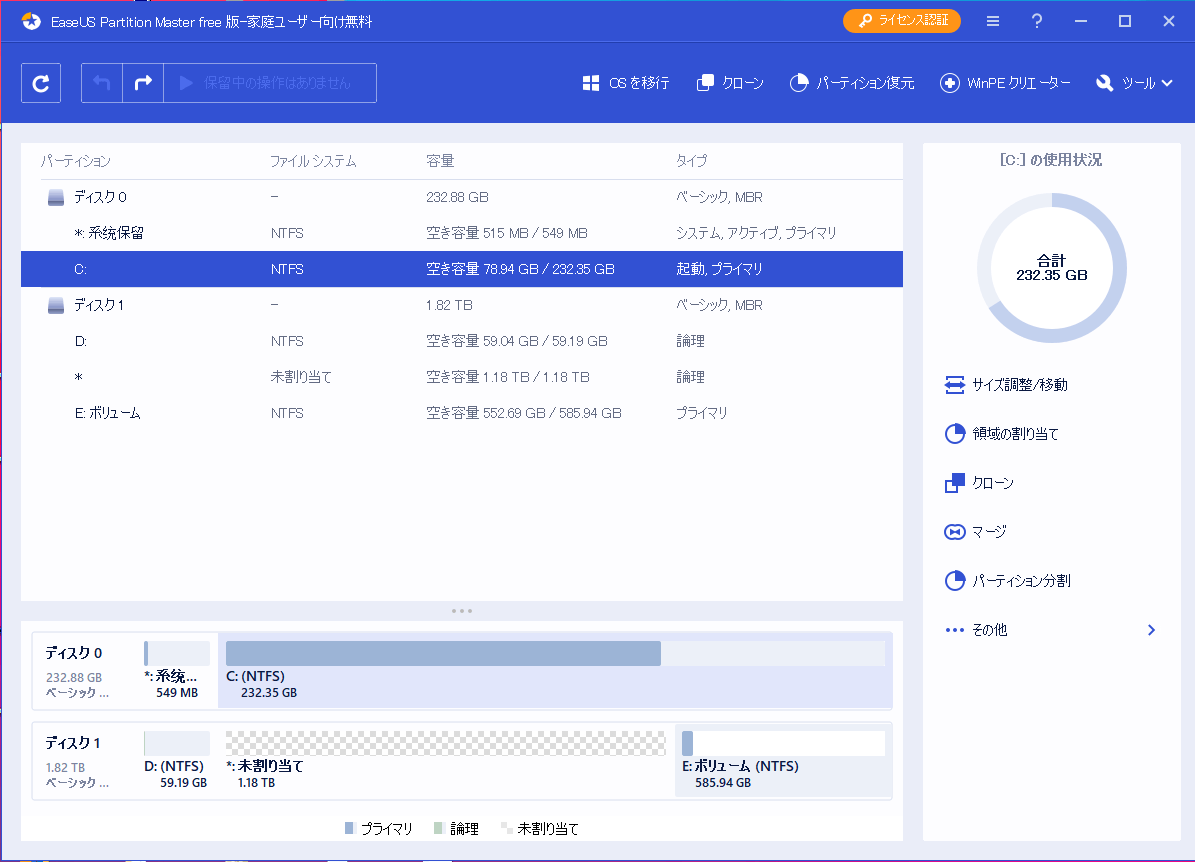Viewport: 1195px width, 862px height.
Task: Open help via the question mark icon
Action: (1036, 21)
